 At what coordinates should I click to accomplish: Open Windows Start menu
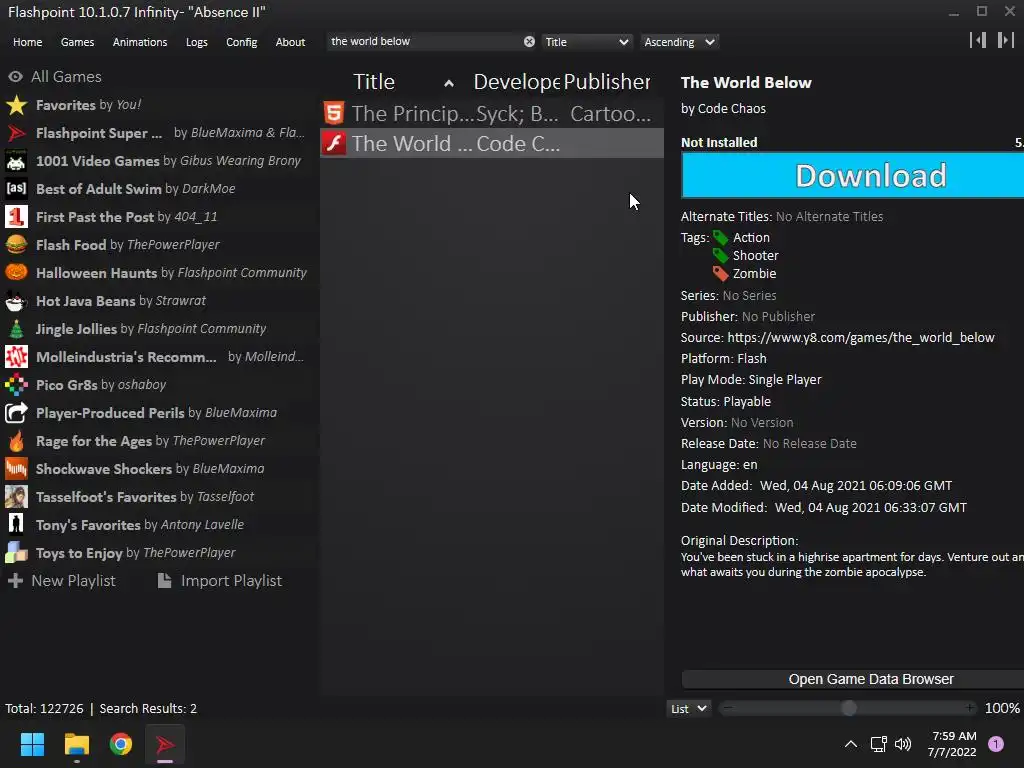[x=32, y=744]
